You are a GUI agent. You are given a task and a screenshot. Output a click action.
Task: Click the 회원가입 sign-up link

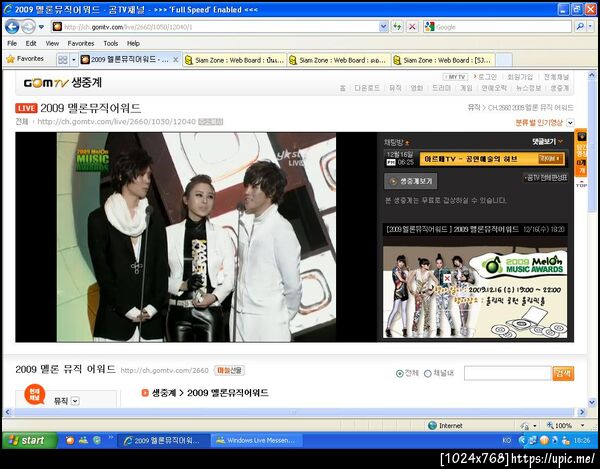pyautogui.click(x=520, y=77)
